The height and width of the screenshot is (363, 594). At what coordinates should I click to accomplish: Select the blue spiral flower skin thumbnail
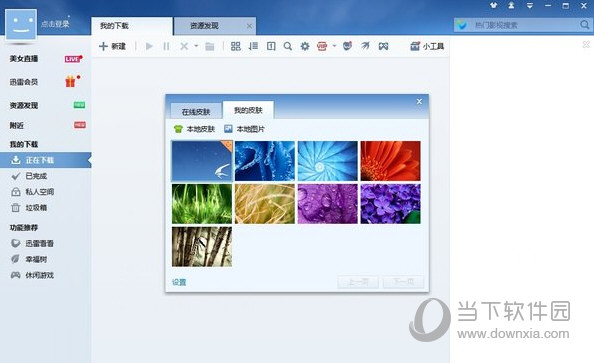pyautogui.click(x=328, y=161)
